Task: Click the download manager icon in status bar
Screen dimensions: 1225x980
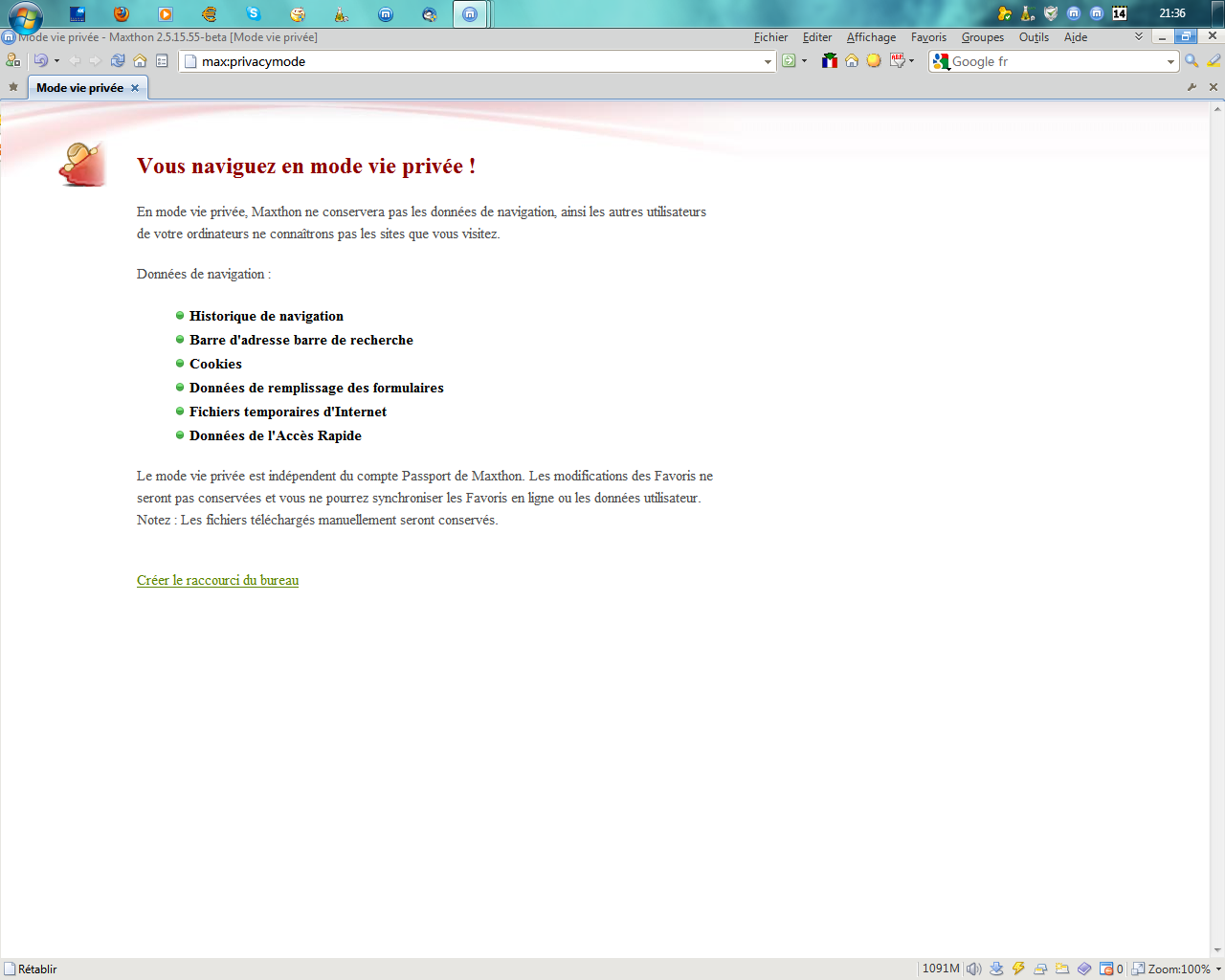Action: (996, 969)
